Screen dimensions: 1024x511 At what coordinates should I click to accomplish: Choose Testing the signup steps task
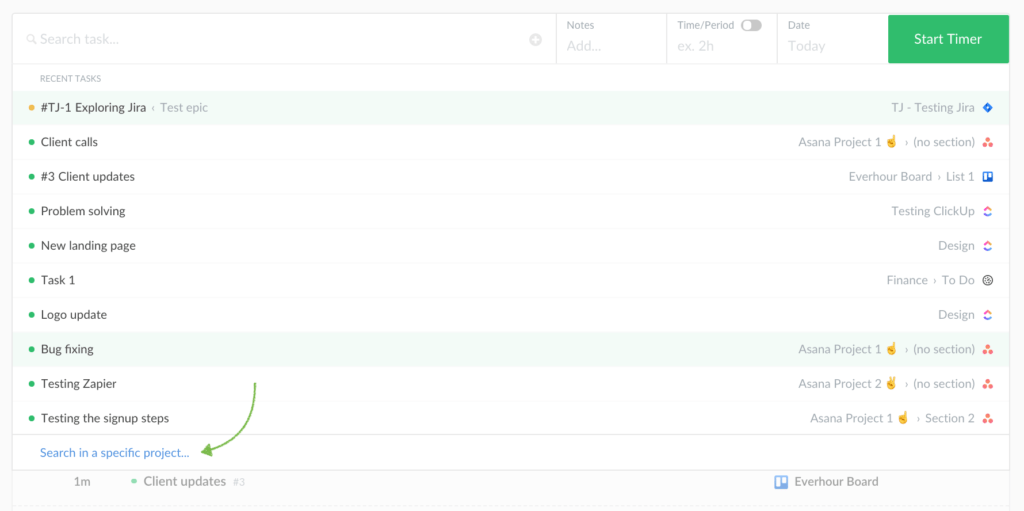(x=105, y=418)
